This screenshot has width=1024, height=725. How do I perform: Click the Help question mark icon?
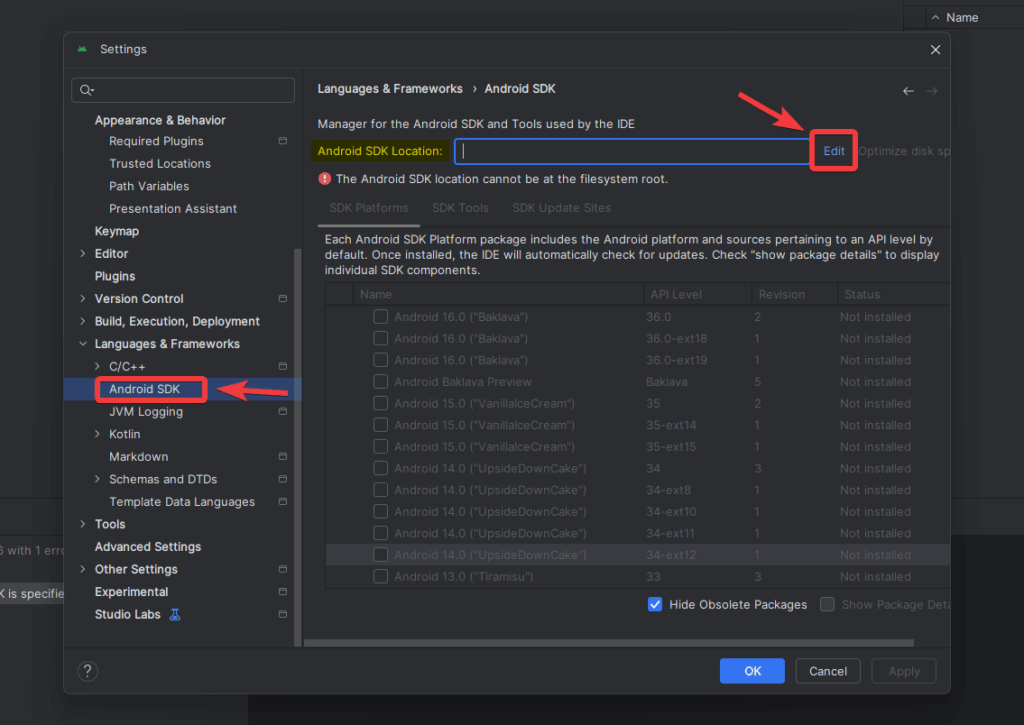tap(87, 671)
